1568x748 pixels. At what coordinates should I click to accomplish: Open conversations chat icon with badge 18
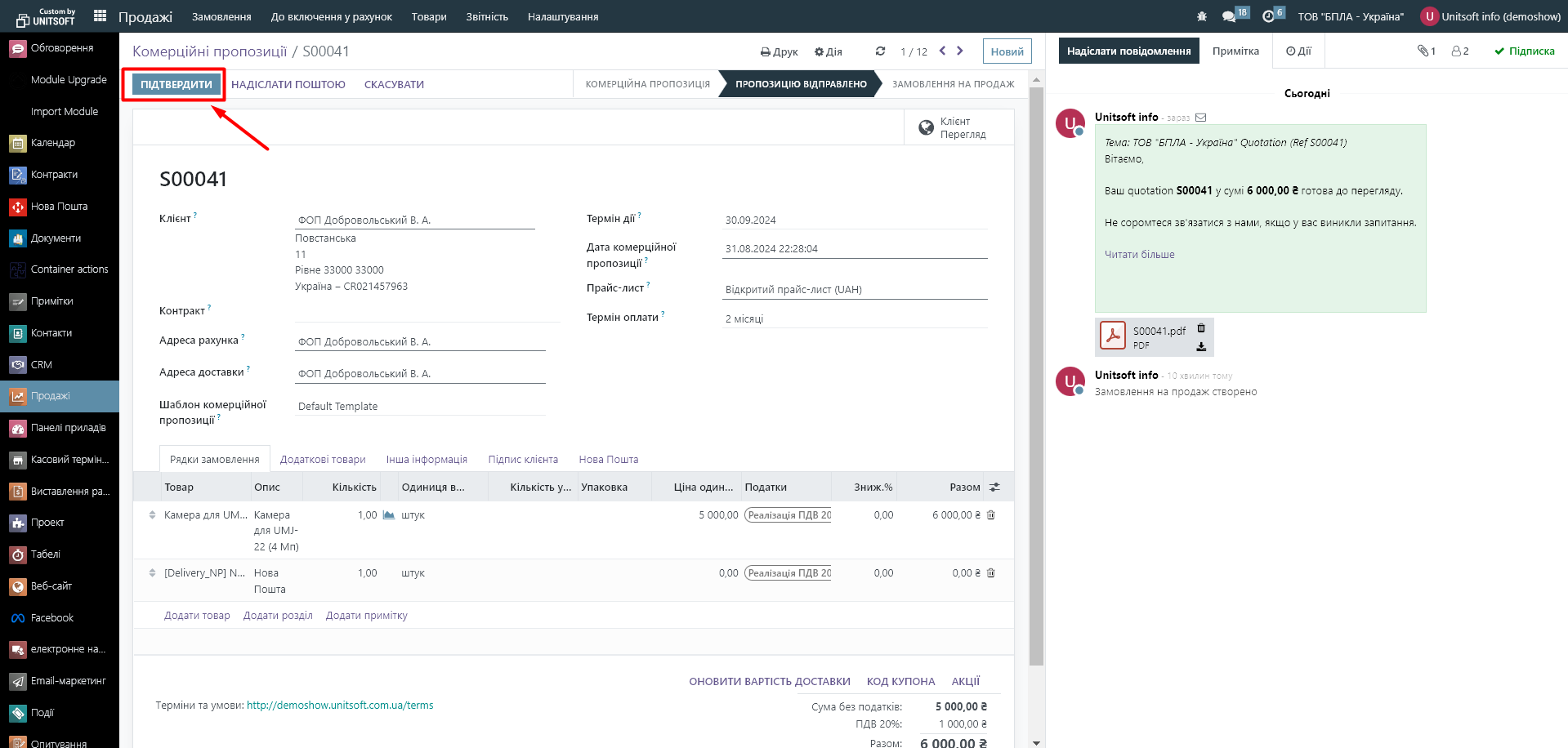coord(1230,16)
